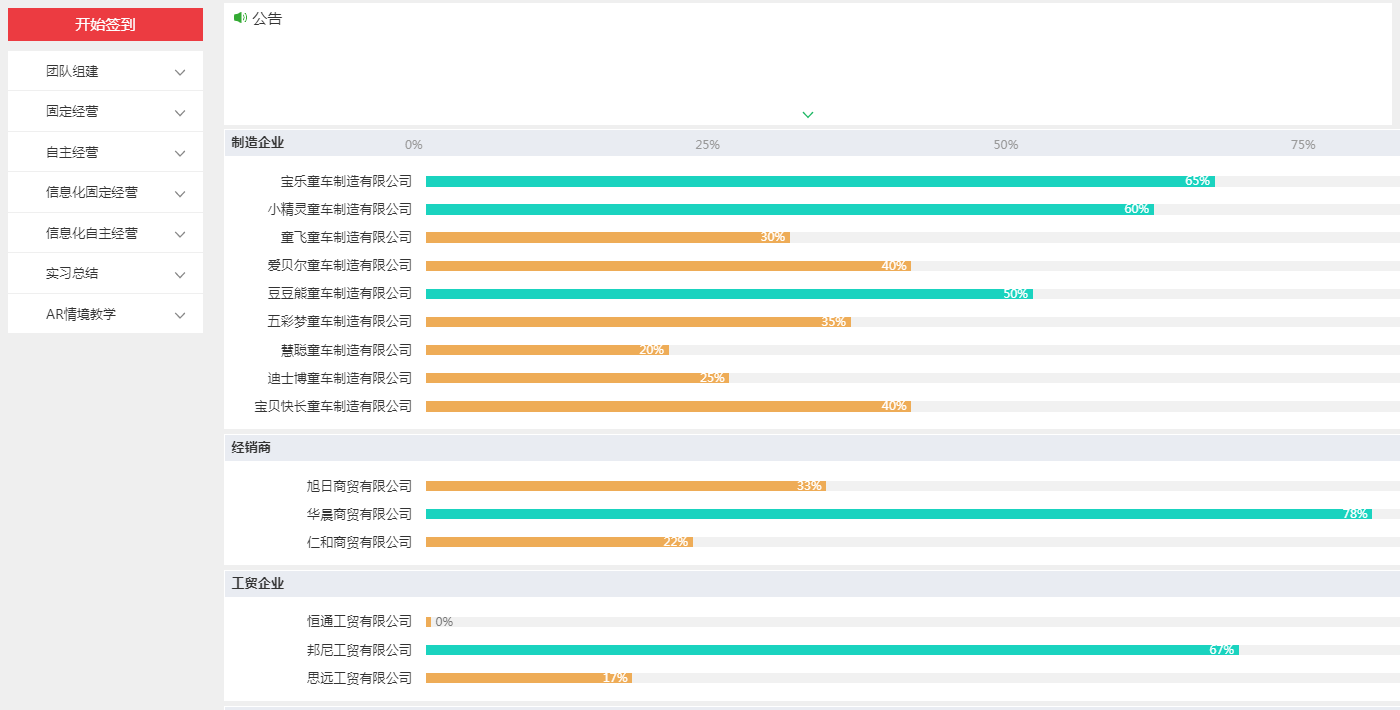Open the 实习总结 menu item
The height and width of the screenshot is (710, 1400).
[x=105, y=273]
